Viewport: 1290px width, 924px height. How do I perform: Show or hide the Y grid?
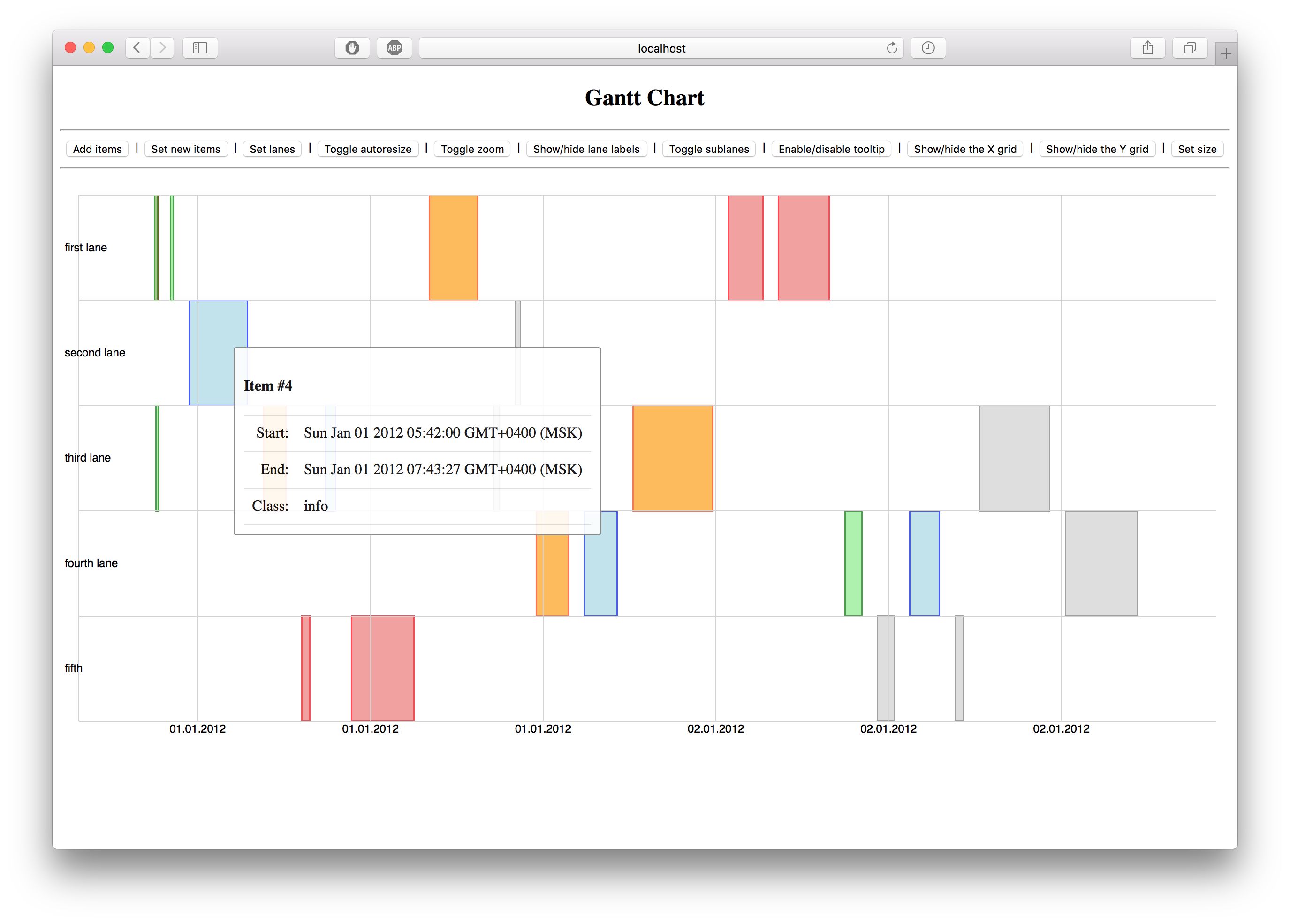[1097, 149]
